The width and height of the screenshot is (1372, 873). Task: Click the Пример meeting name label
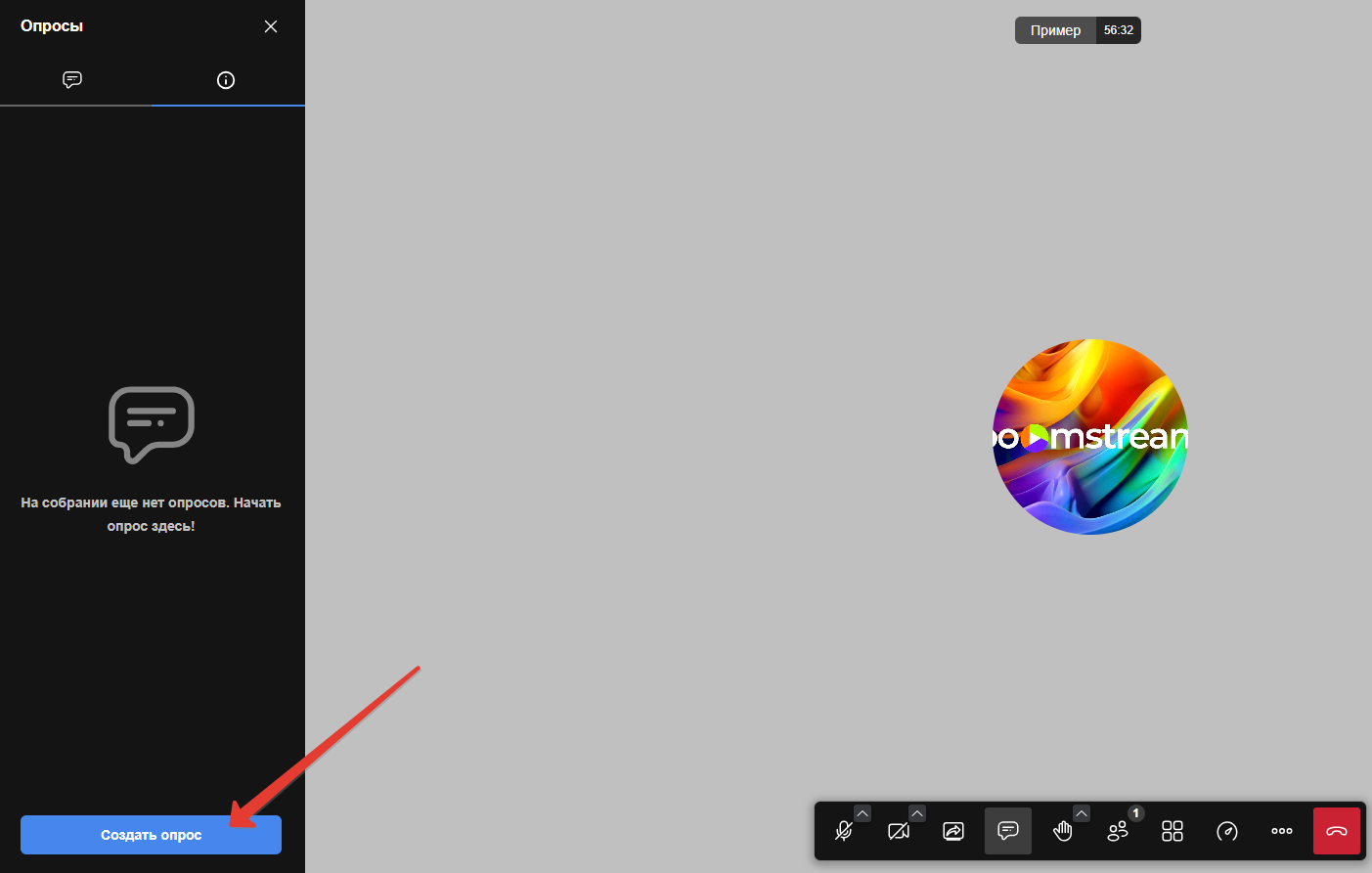1055,30
